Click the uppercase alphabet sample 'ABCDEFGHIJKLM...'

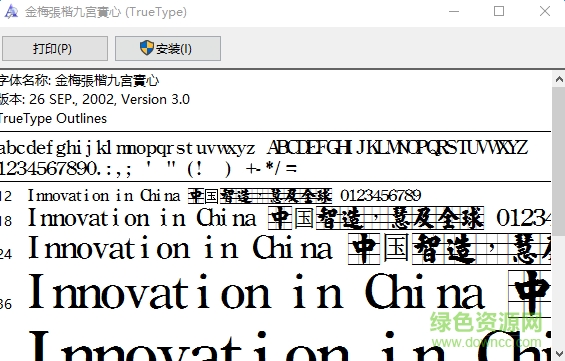point(397,147)
